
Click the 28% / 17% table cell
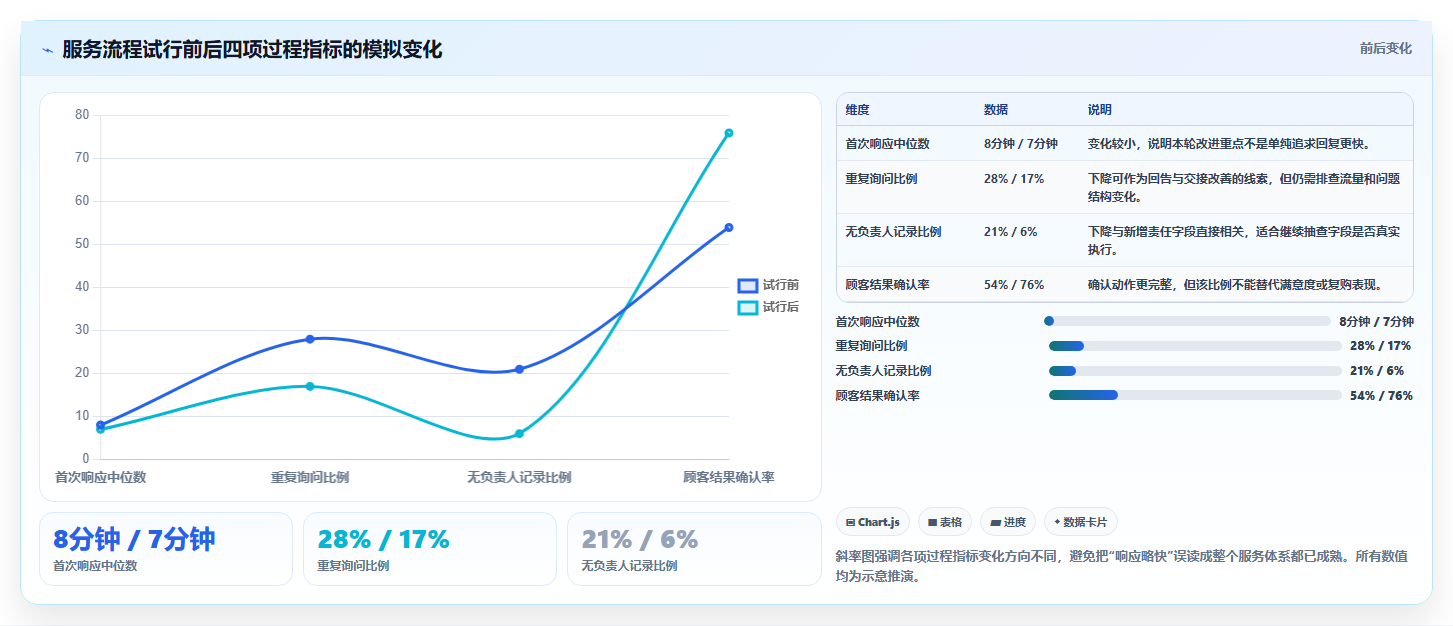1014,179
